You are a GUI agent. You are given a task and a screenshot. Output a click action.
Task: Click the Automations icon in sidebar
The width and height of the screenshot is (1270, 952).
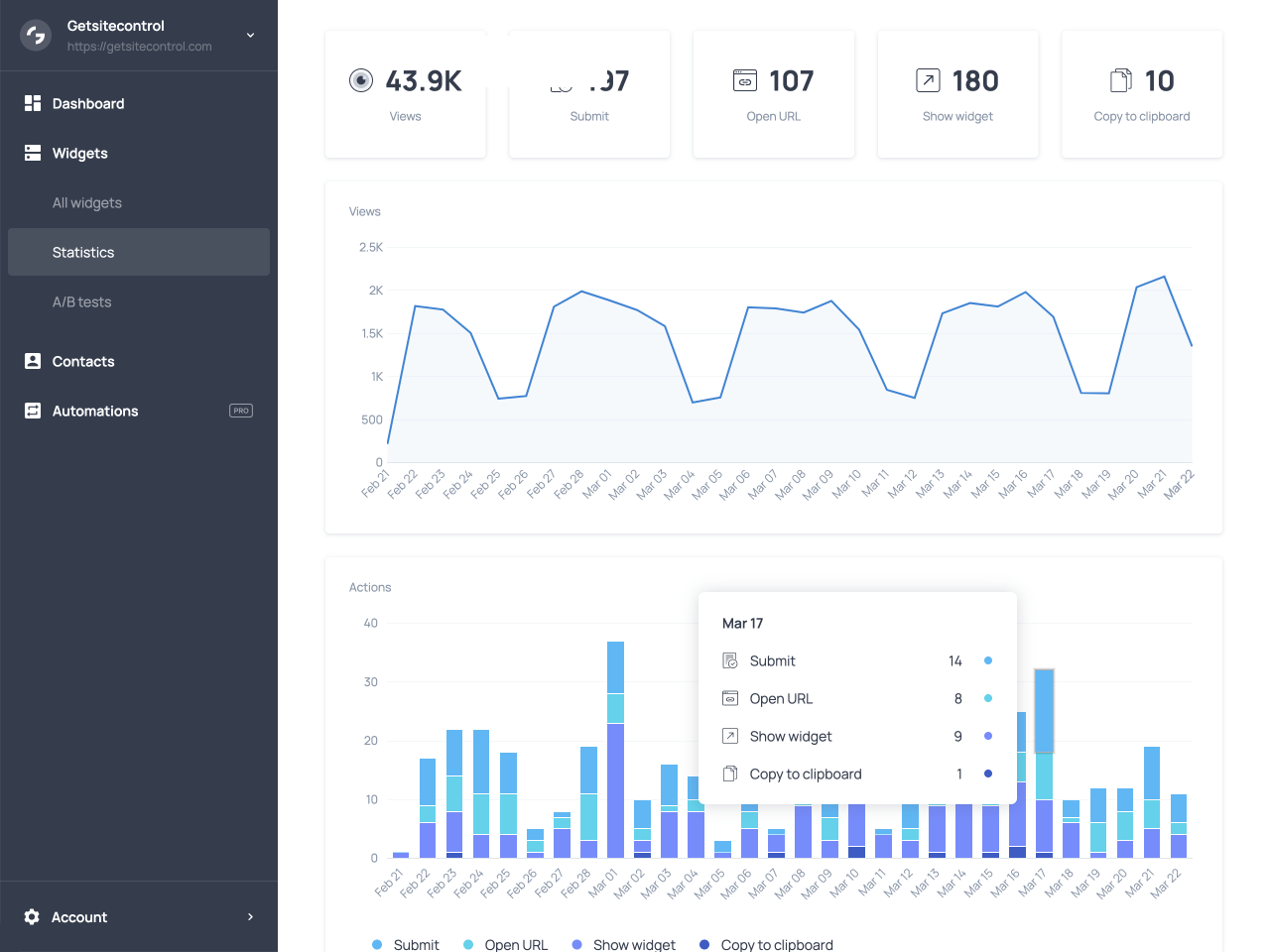[x=33, y=411]
